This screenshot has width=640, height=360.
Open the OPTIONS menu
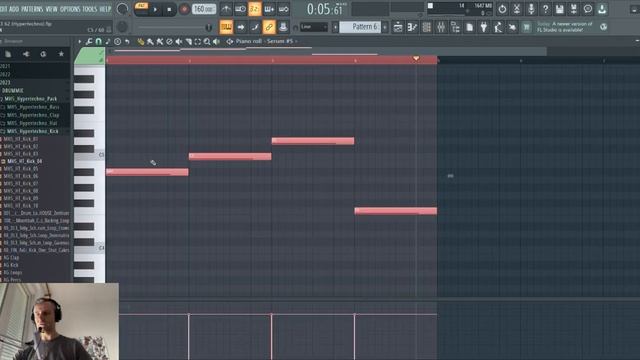[70, 9]
